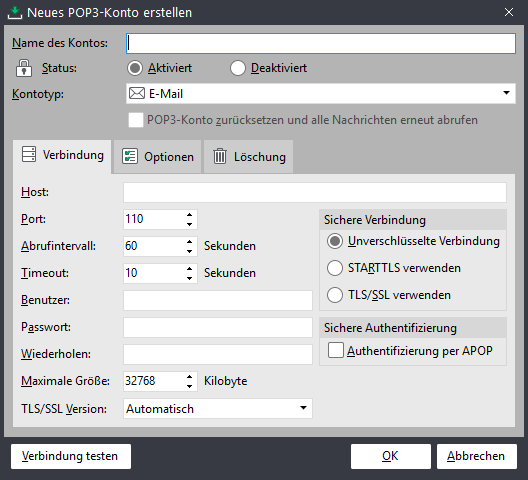Image resolution: width=528 pixels, height=480 pixels.
Task: Click the Abbrechen button
Action: click(x=476, y=456)
